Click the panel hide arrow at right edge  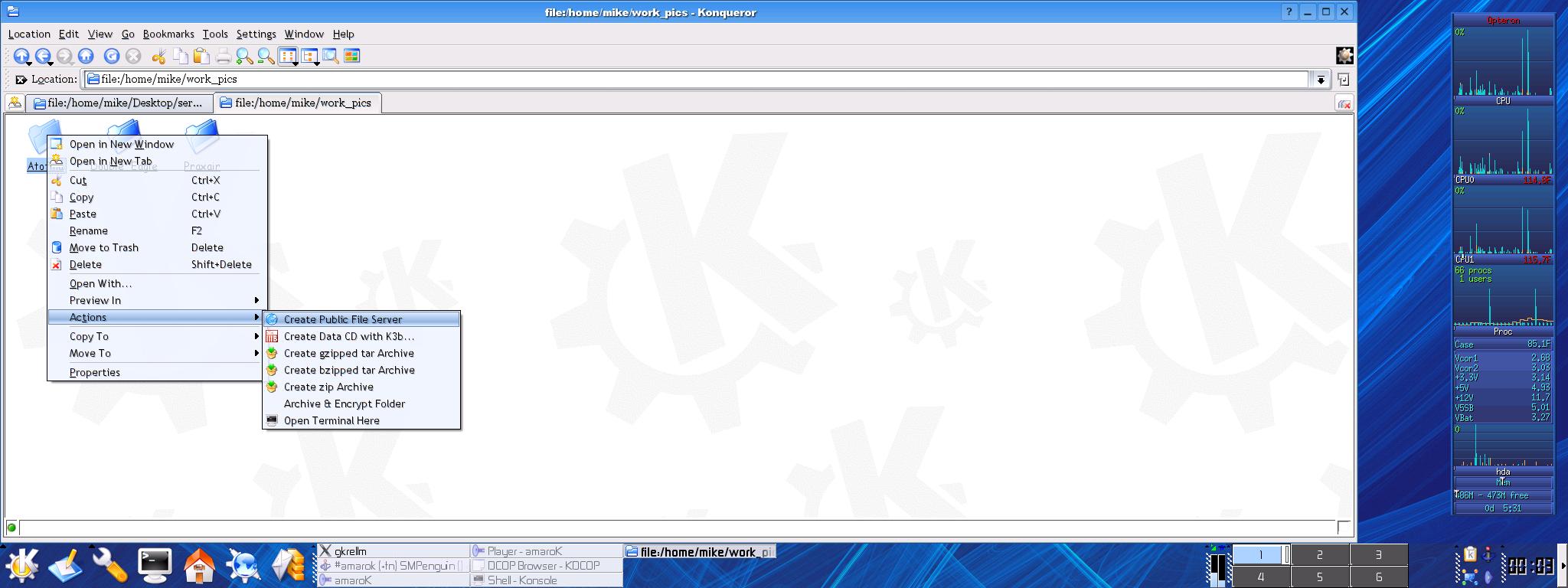point(1563,566)
